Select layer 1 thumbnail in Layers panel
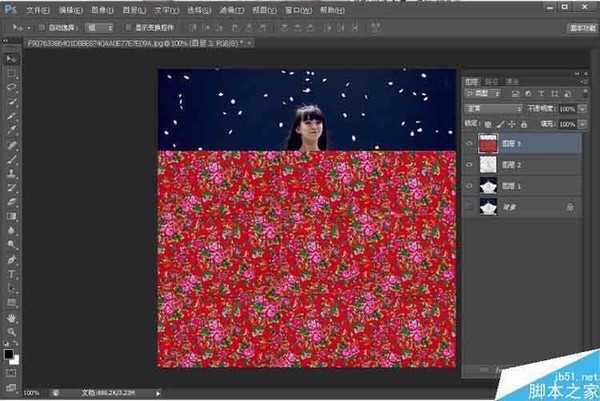Image resolution: width=600 pixels, height=401 pixels. (x=489, y=185)
